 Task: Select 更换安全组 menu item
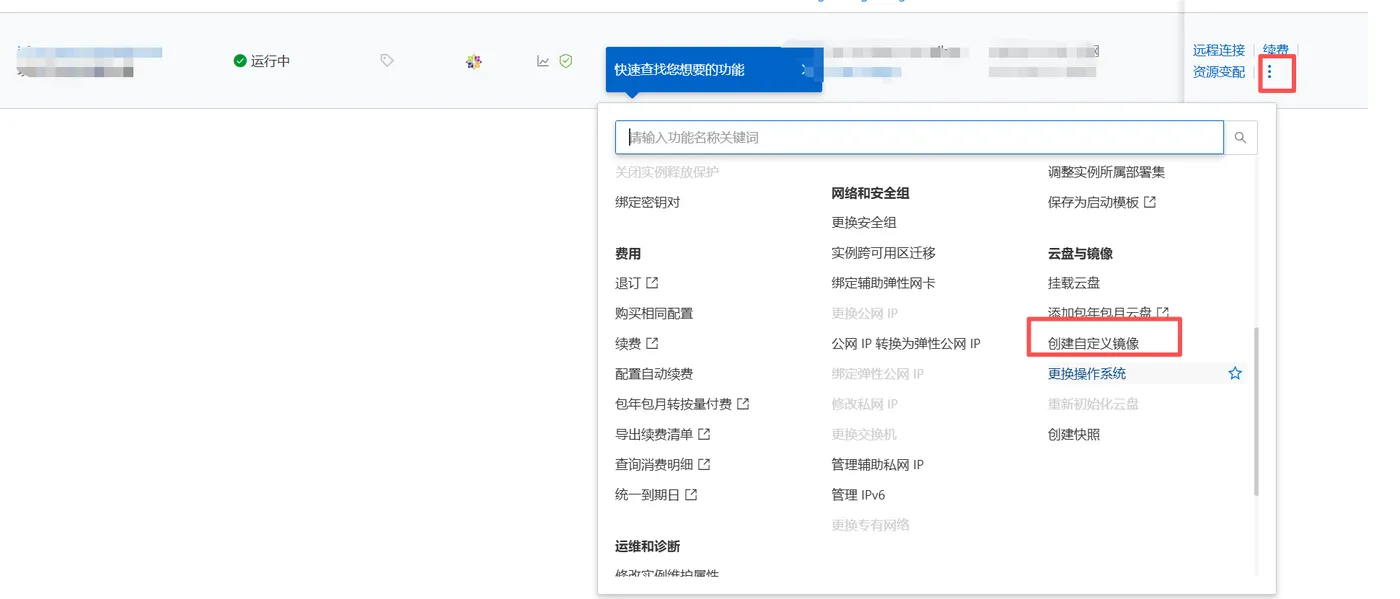point(864,223)
